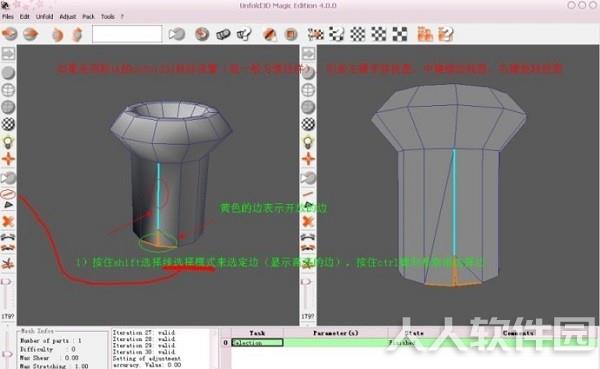600x369 pixels.
Task: Click 'Number of parts : 1' text
Action: tap(51, 341)
